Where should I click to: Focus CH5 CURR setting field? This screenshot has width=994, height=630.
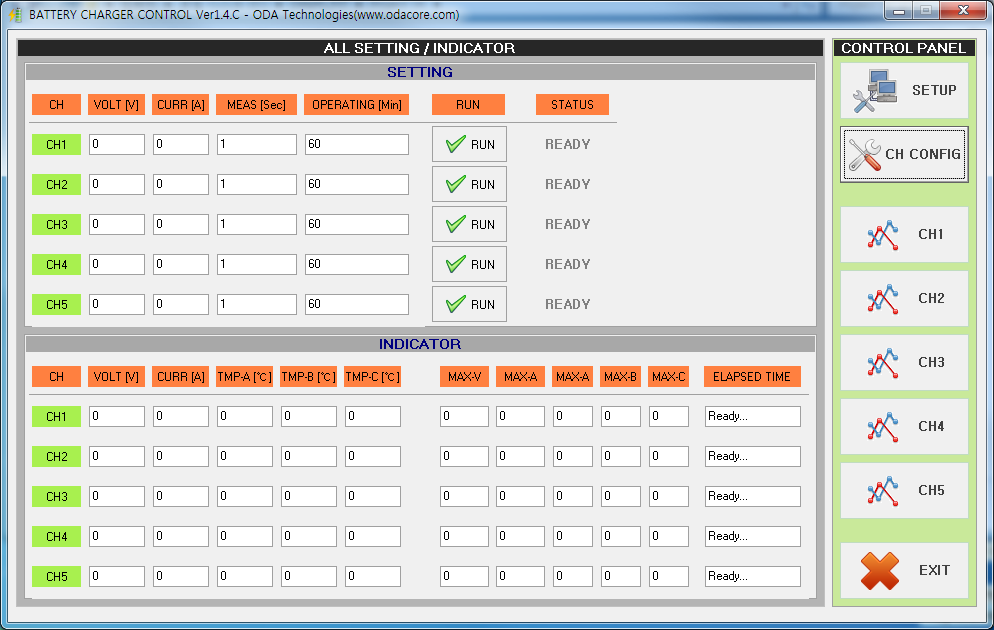coord(181,304)
